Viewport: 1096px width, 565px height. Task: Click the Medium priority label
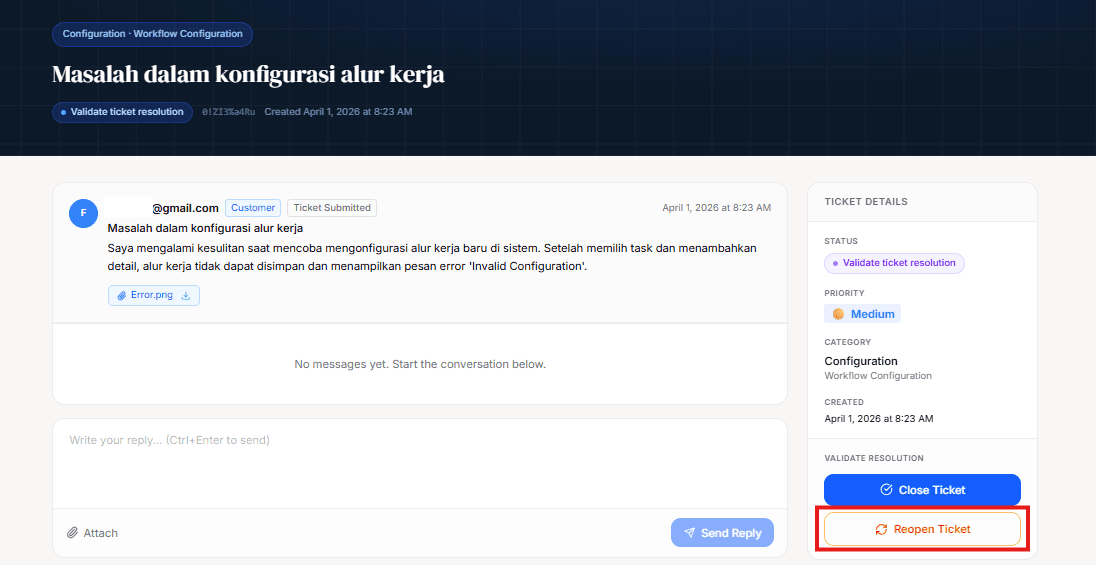[x=872, y=314]
